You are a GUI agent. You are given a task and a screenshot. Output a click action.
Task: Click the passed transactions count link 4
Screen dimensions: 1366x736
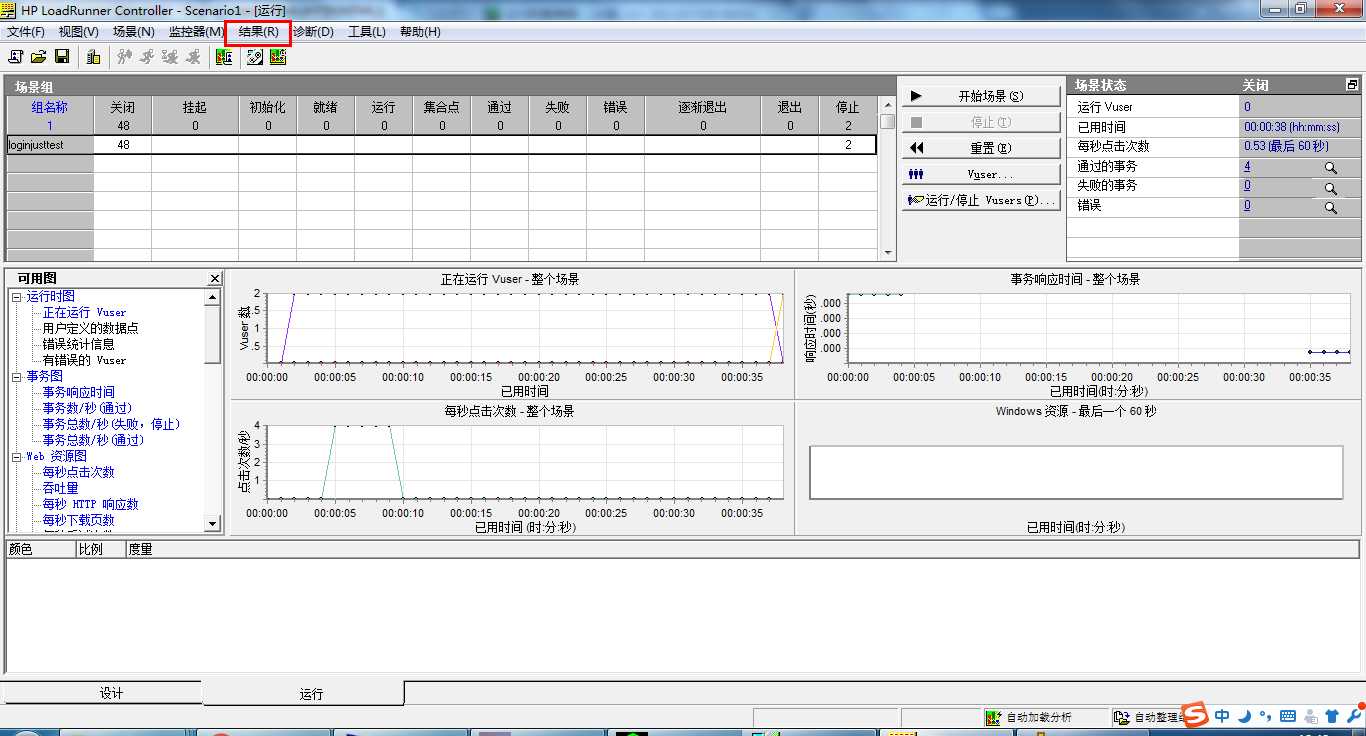[1247, 167]
